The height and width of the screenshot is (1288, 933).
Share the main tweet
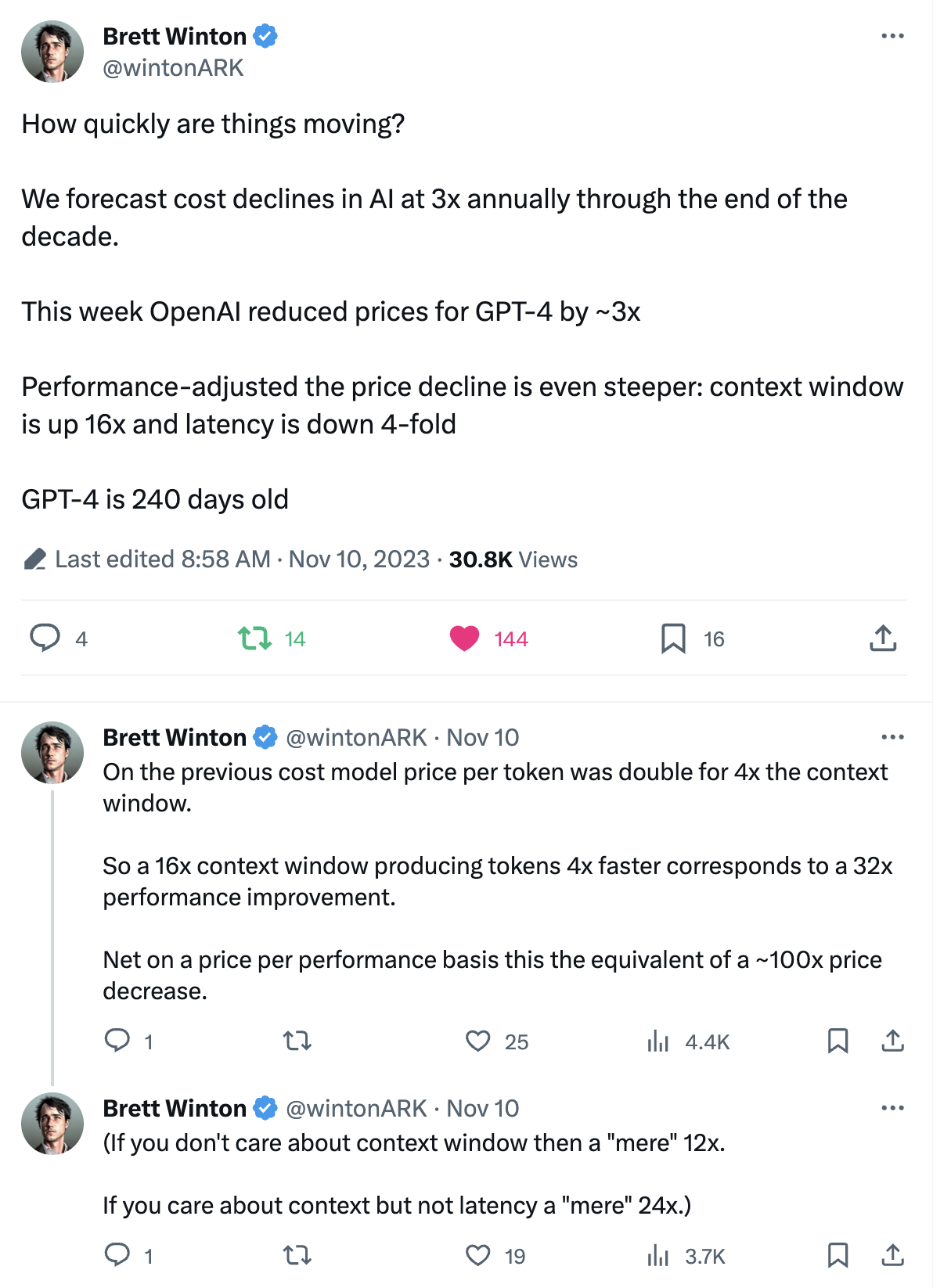pos(883,639)
